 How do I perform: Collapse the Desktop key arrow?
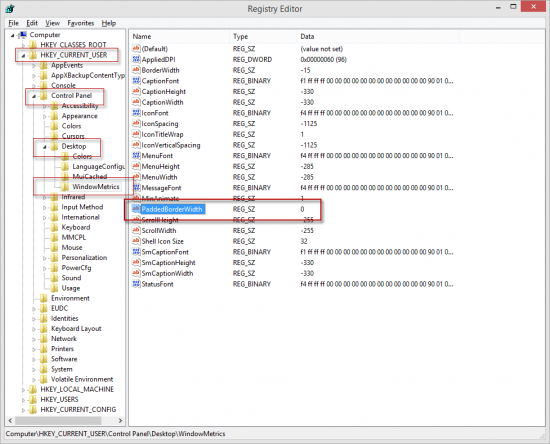(x=45, y=147)
